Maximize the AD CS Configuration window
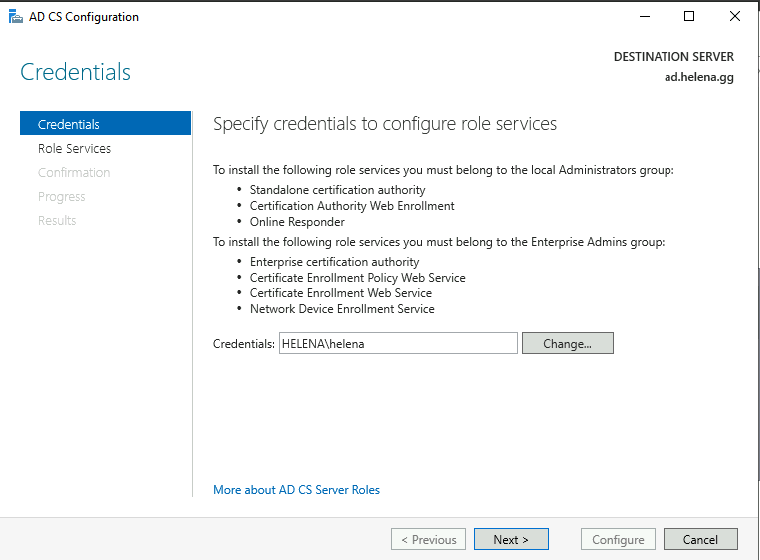 689,17
